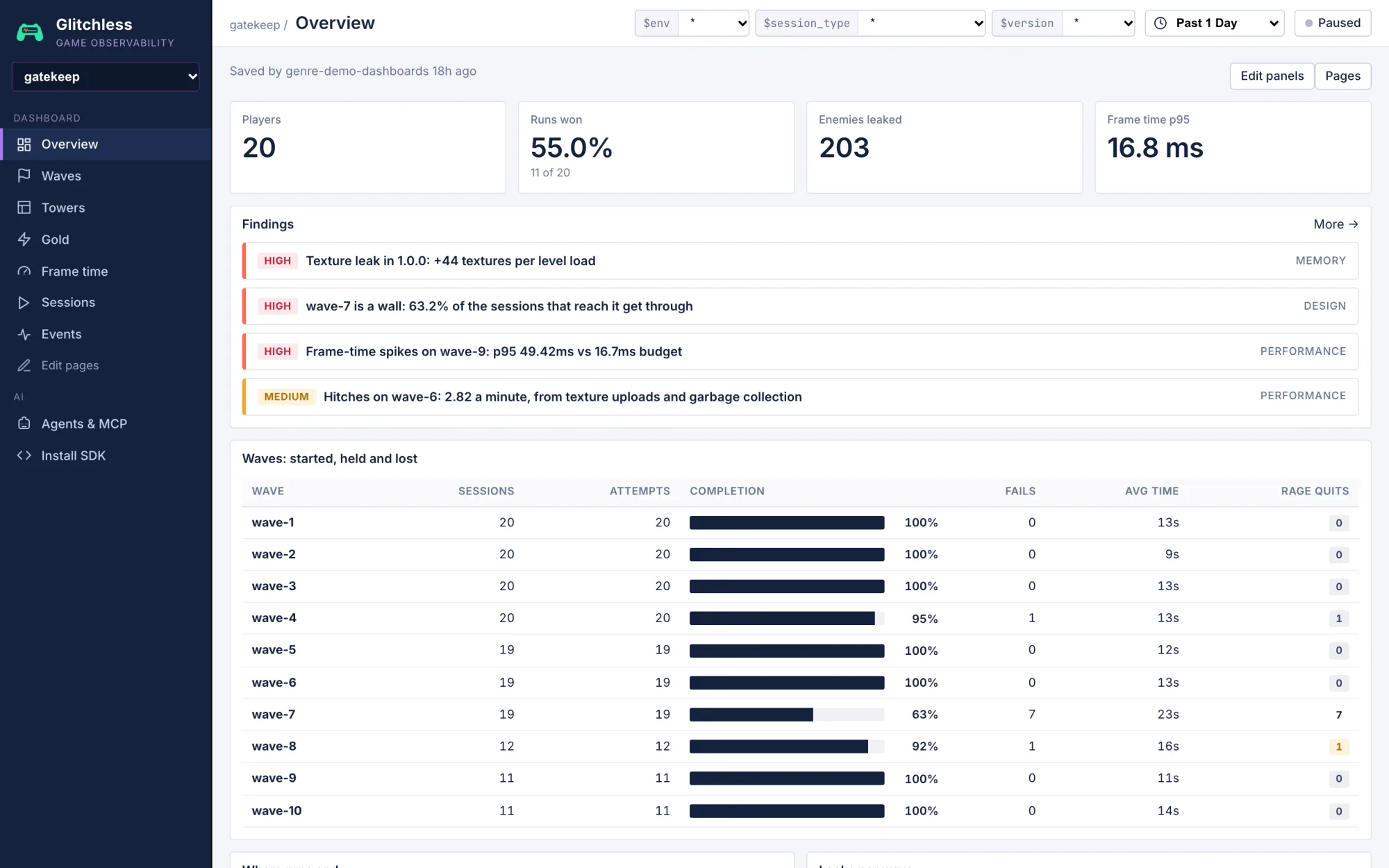
Task: Click the gatekeep breadcrumb link
Action: tap(255, 25)
